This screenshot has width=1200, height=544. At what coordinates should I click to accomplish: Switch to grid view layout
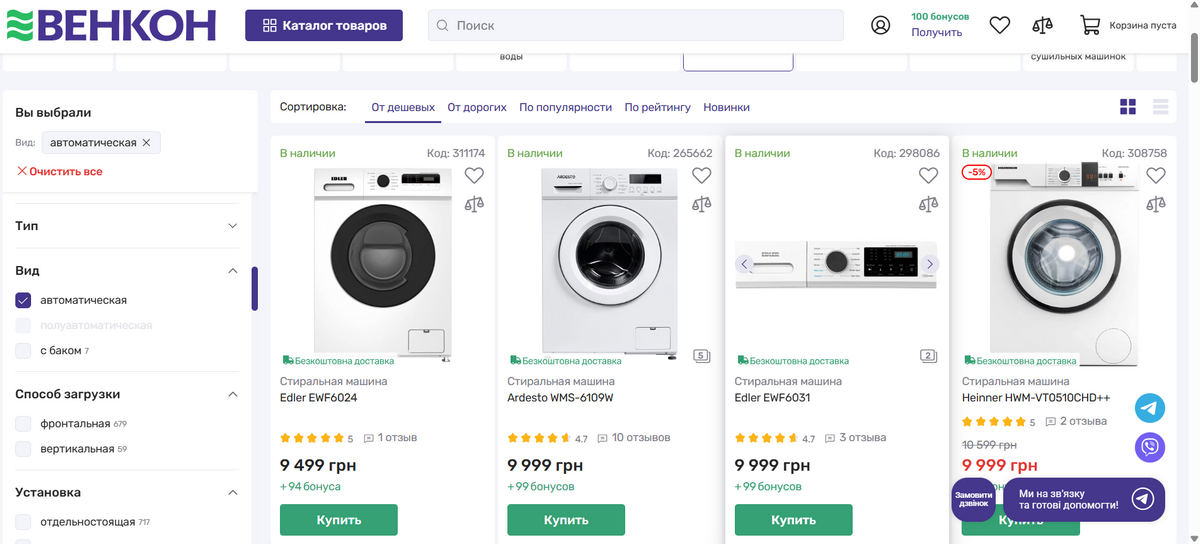click(1128, 107)
